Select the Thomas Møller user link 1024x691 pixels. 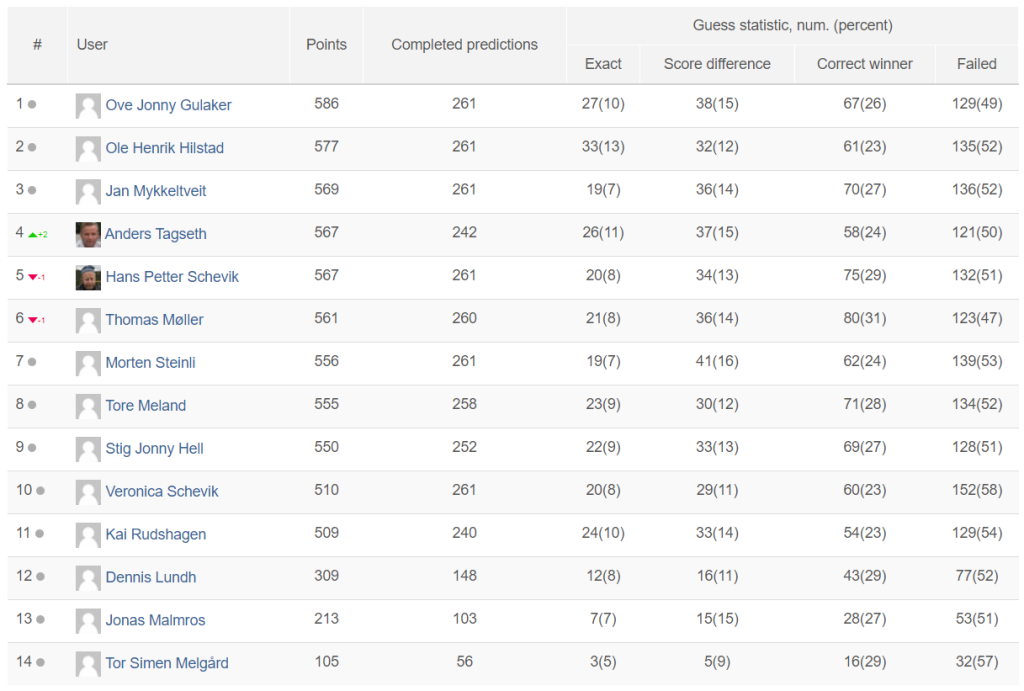(154, 319)
